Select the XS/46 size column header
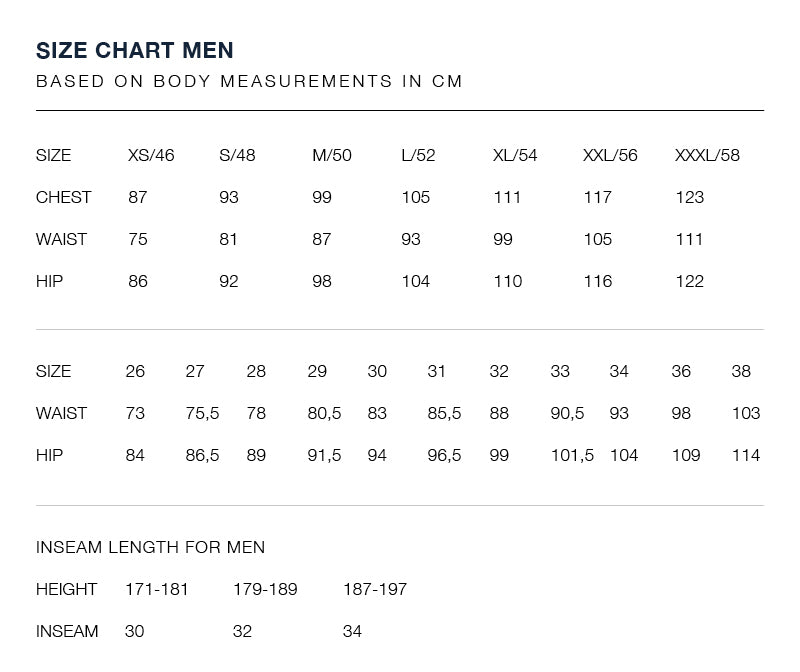Viewport: 800px width, 672px height. [151, 155]
